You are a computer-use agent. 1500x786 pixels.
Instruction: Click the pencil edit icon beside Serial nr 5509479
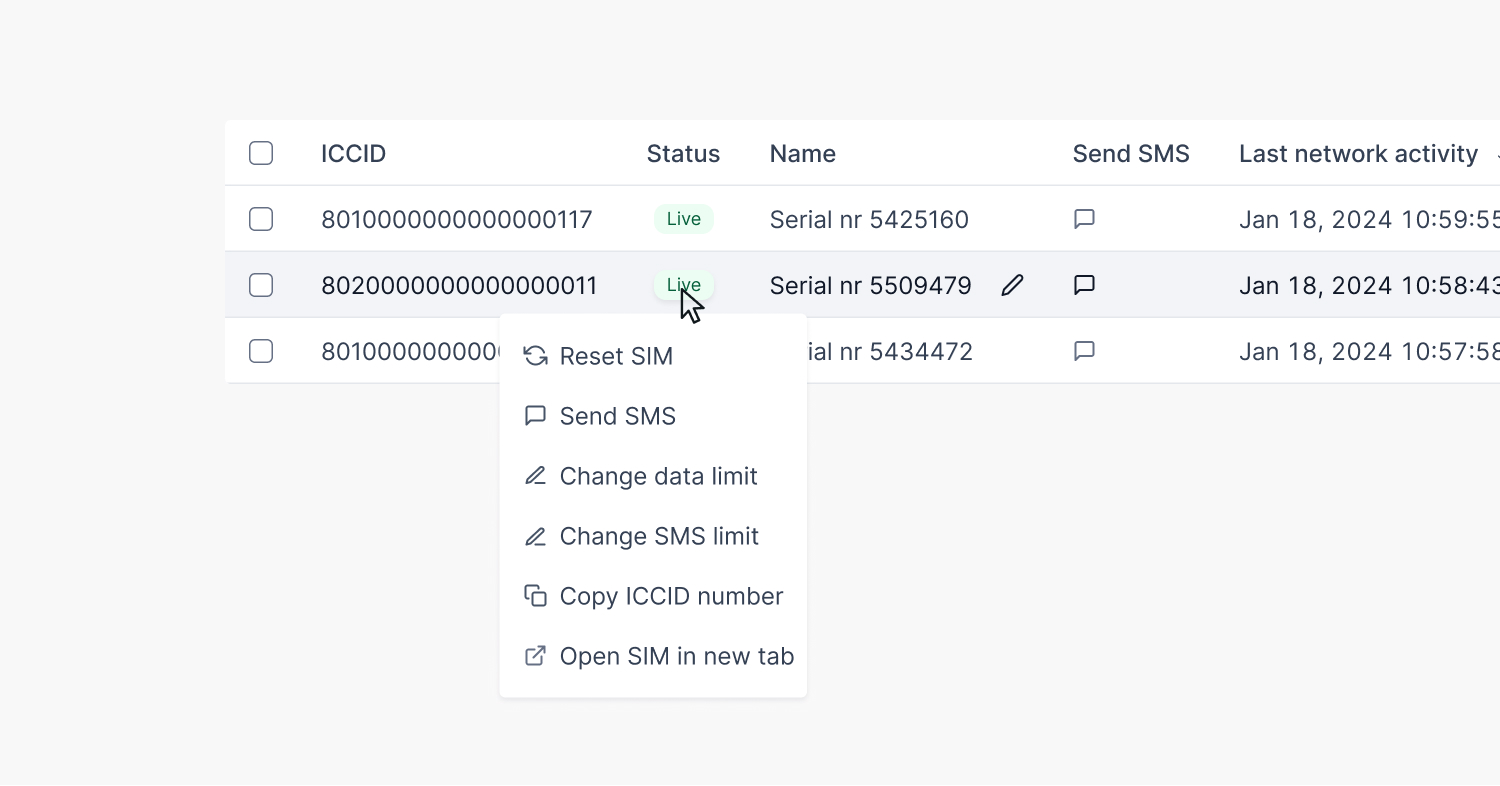pos(1012,286)
